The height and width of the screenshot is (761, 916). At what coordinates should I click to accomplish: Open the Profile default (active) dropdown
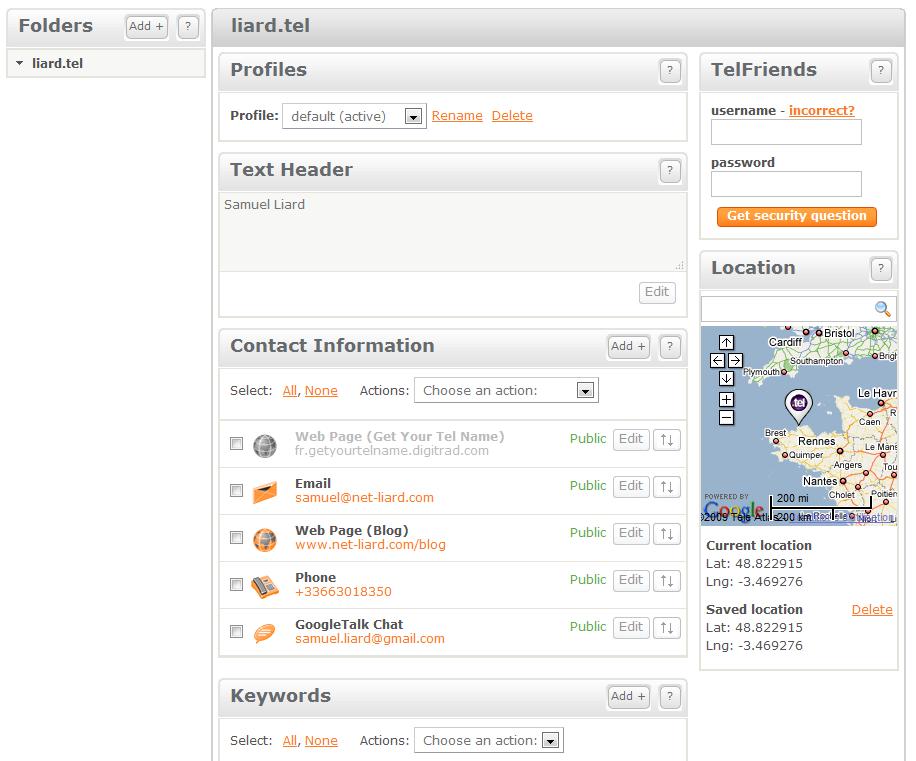(354, 116)
